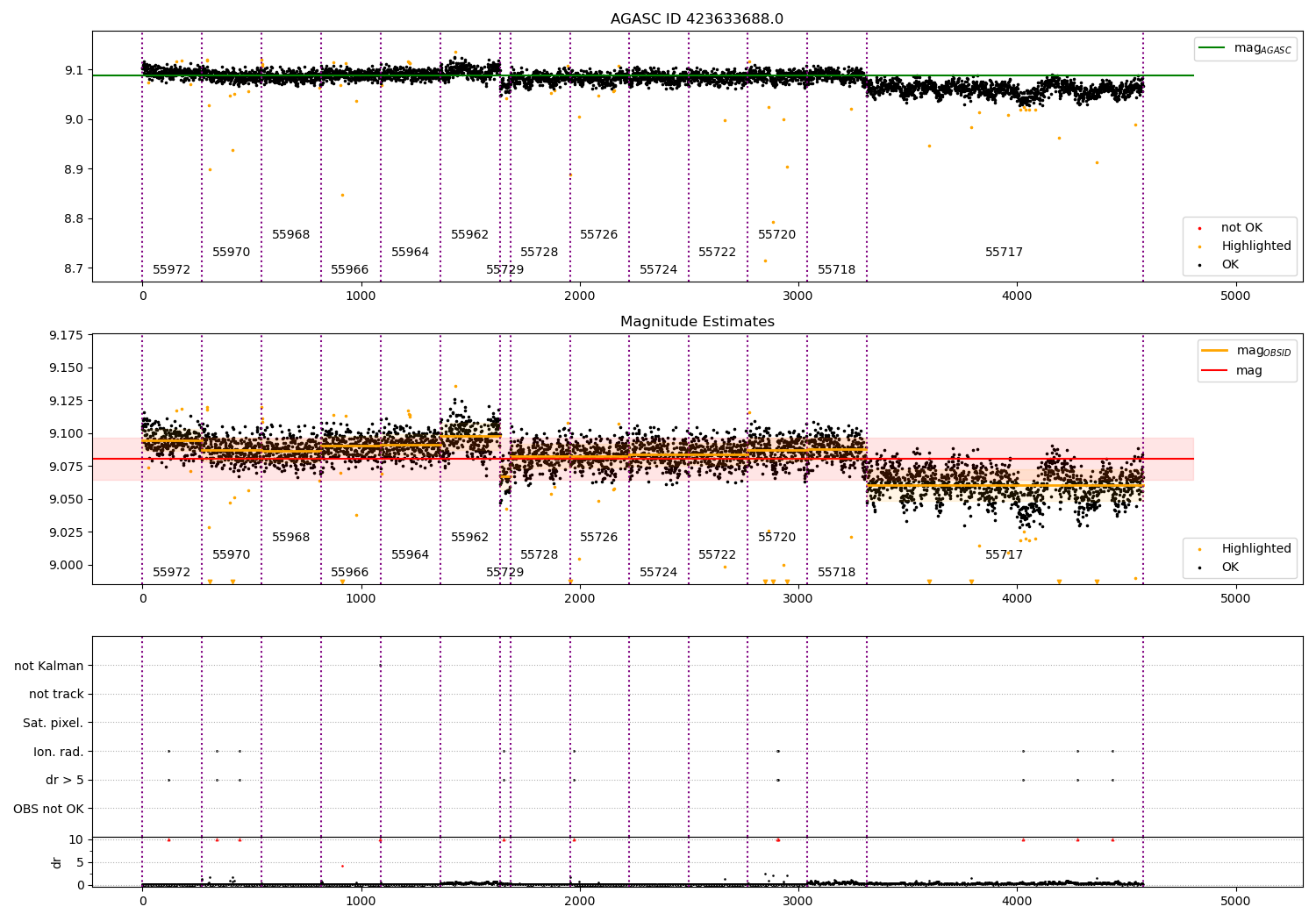Click OBSID label 55726 in the top plot
The width and height of the screenshot is (1316, 921).
(599, 235)
